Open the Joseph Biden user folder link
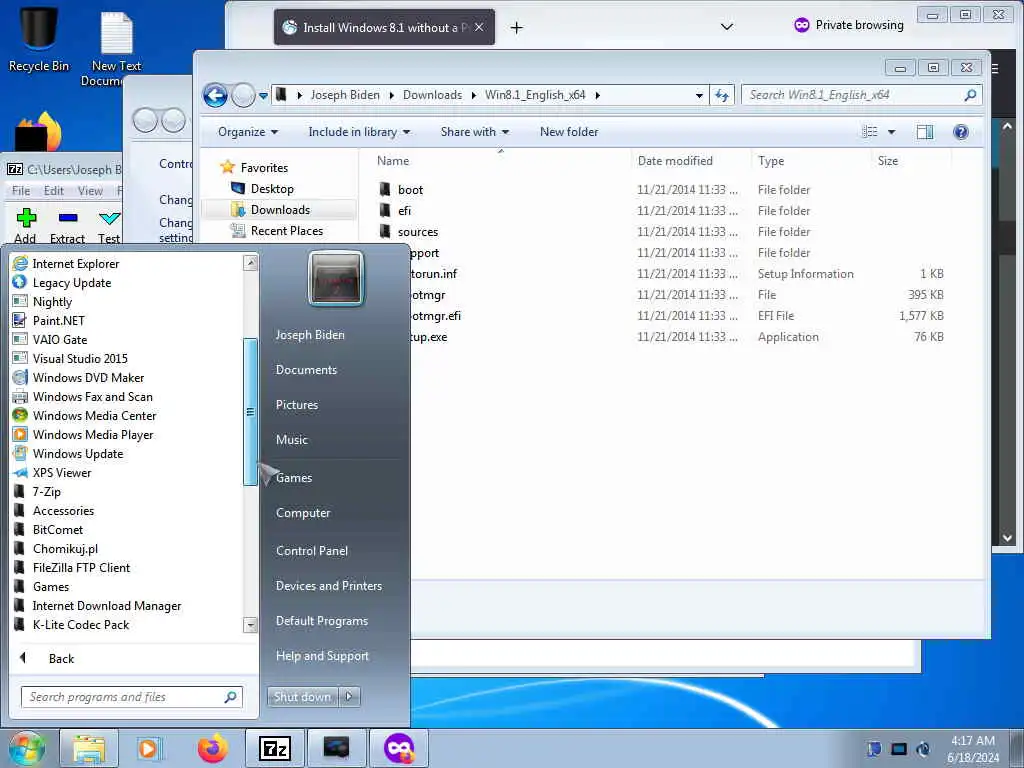 point(310,334)
